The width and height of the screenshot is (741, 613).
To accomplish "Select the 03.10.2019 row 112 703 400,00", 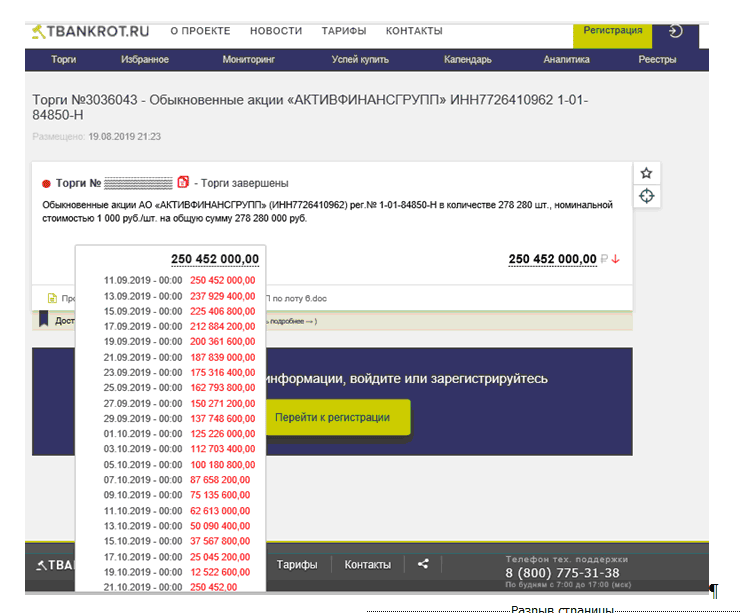I will [180, 449].
